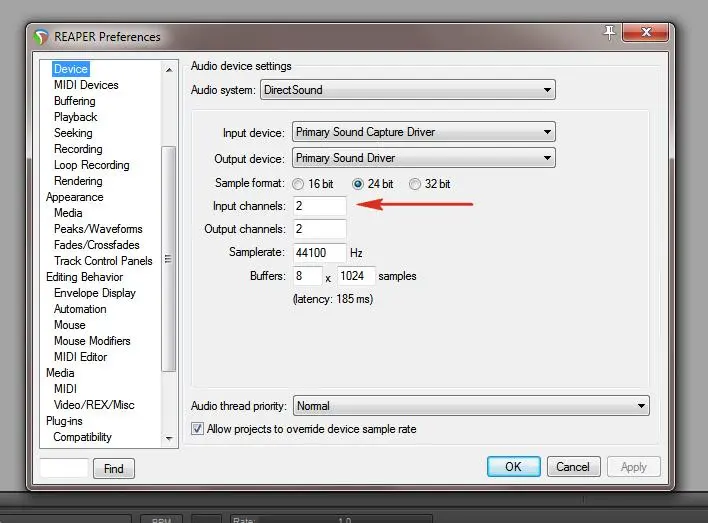The image size is (708, 523).
Task: Open Mouse Modifiers preferences
Action: (92, 341)
